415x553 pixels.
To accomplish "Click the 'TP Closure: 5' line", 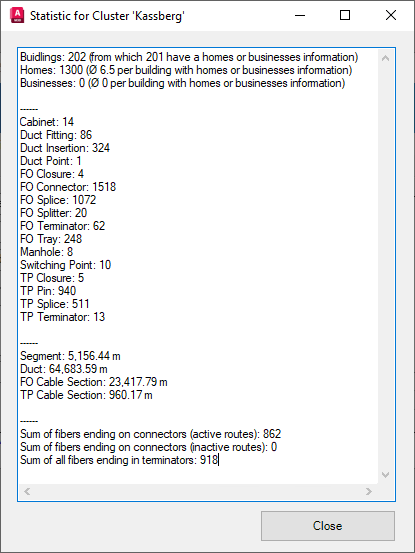I will [52, 279].
